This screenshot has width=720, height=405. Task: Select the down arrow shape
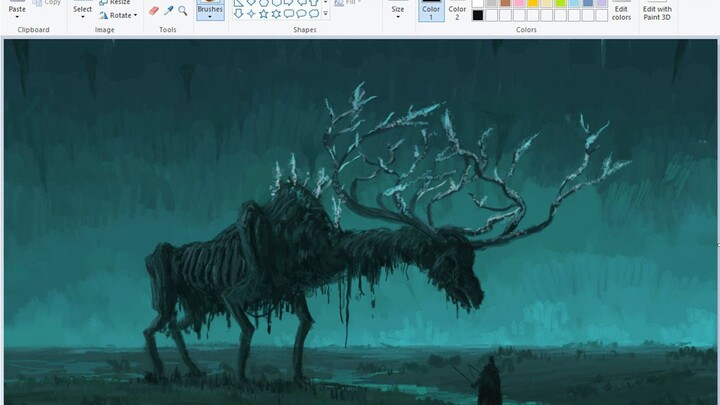coord(238,14)
